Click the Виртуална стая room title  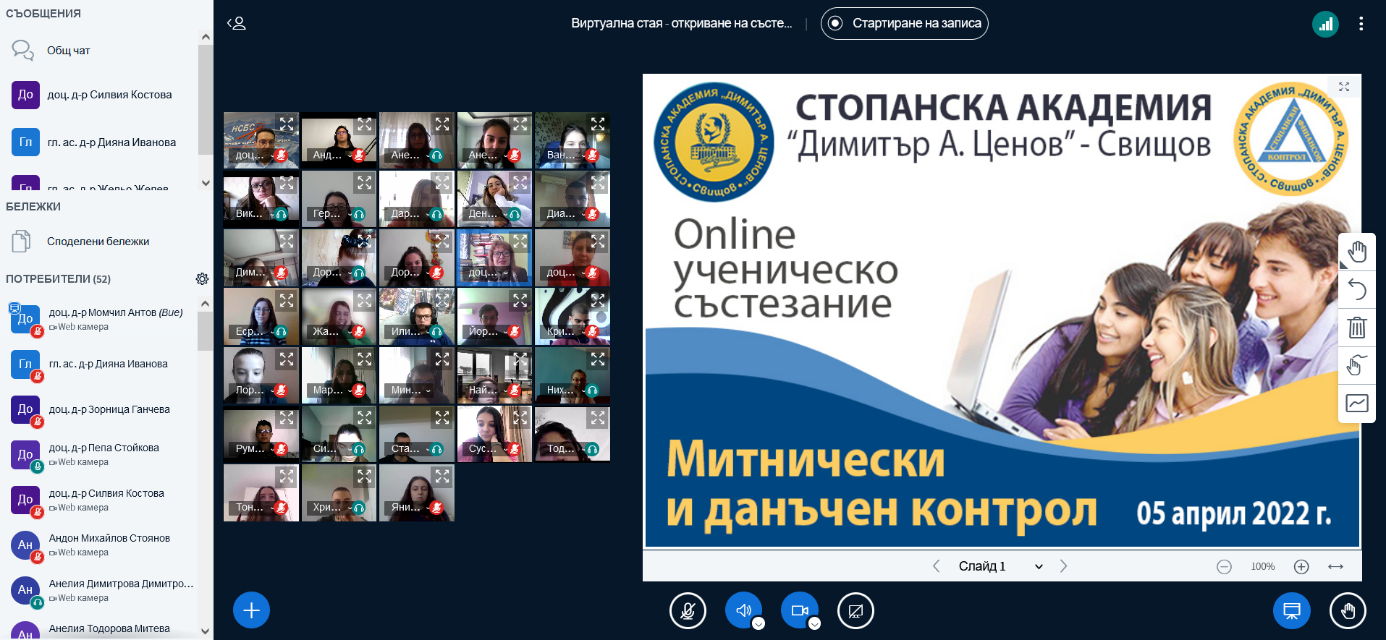(681, 23)
